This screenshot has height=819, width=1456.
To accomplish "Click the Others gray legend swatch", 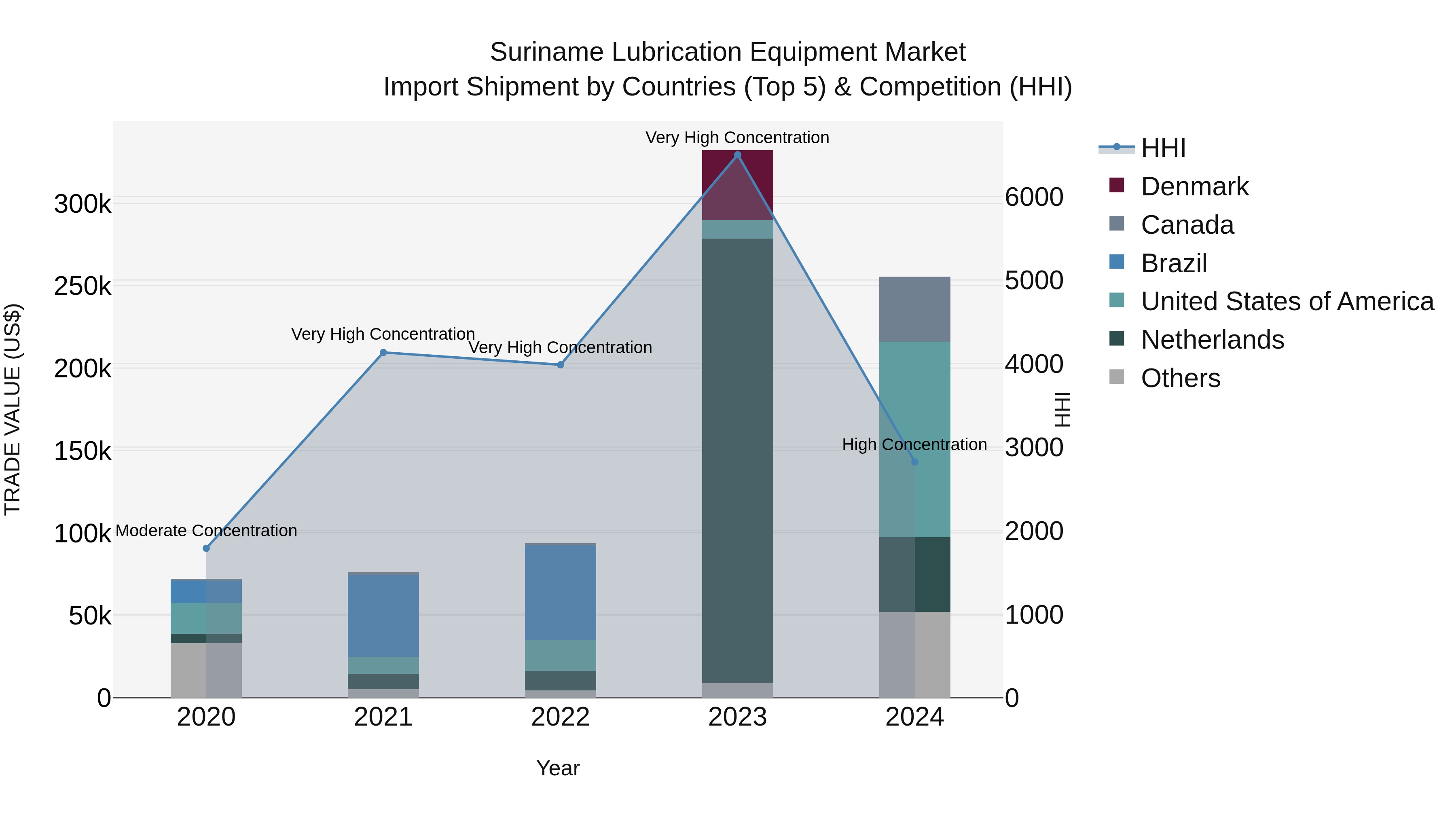I will (x=1117, y=377).
